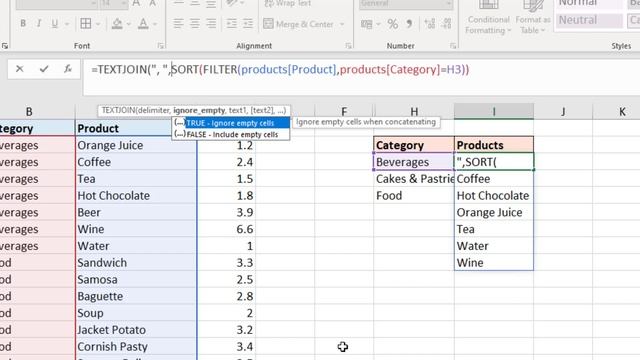Viewport: 640px width, 360px height.
Task: Select price cell 6.6
Action: point(227,229)
